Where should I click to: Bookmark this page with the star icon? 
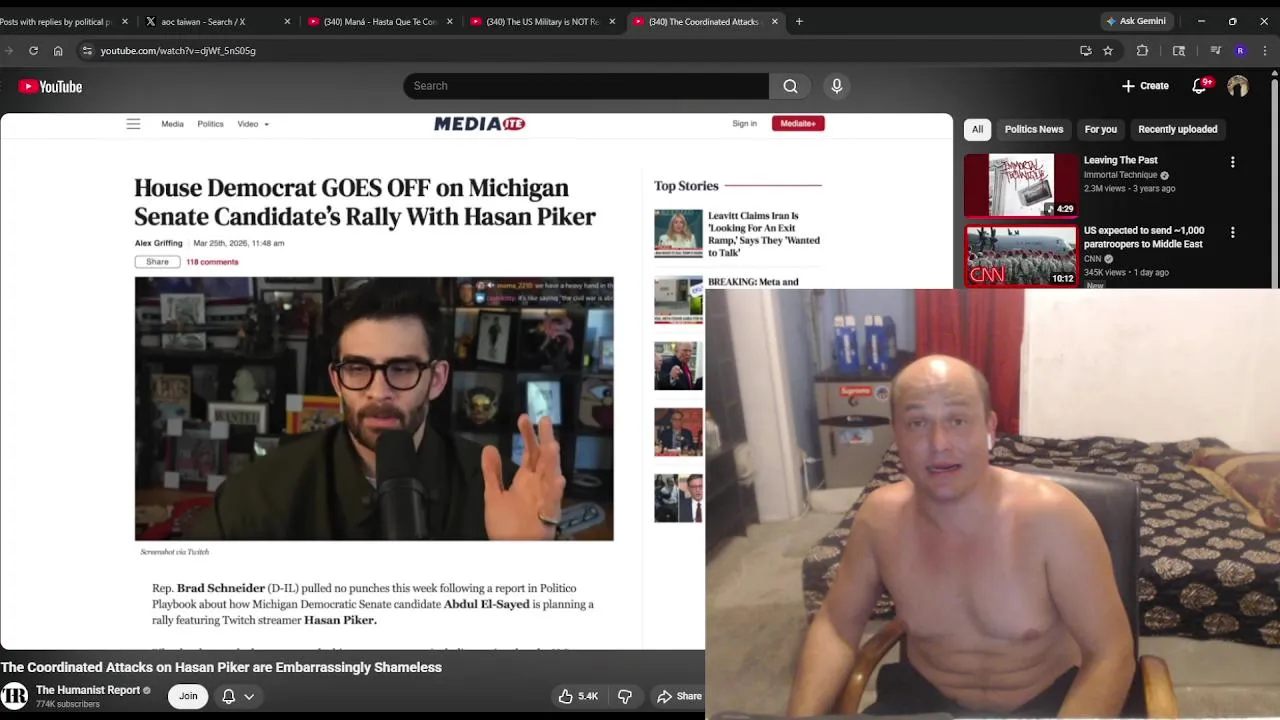pyautogui.click(x=1108, y=50)
